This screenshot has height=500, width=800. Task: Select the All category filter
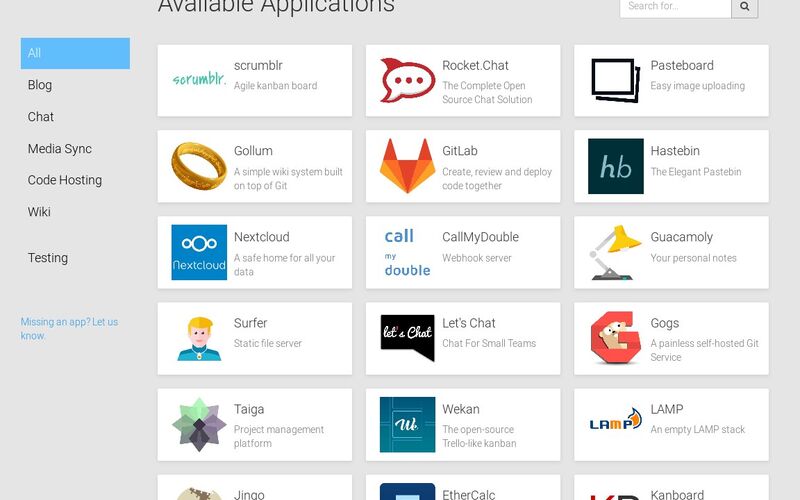point(75,53)
